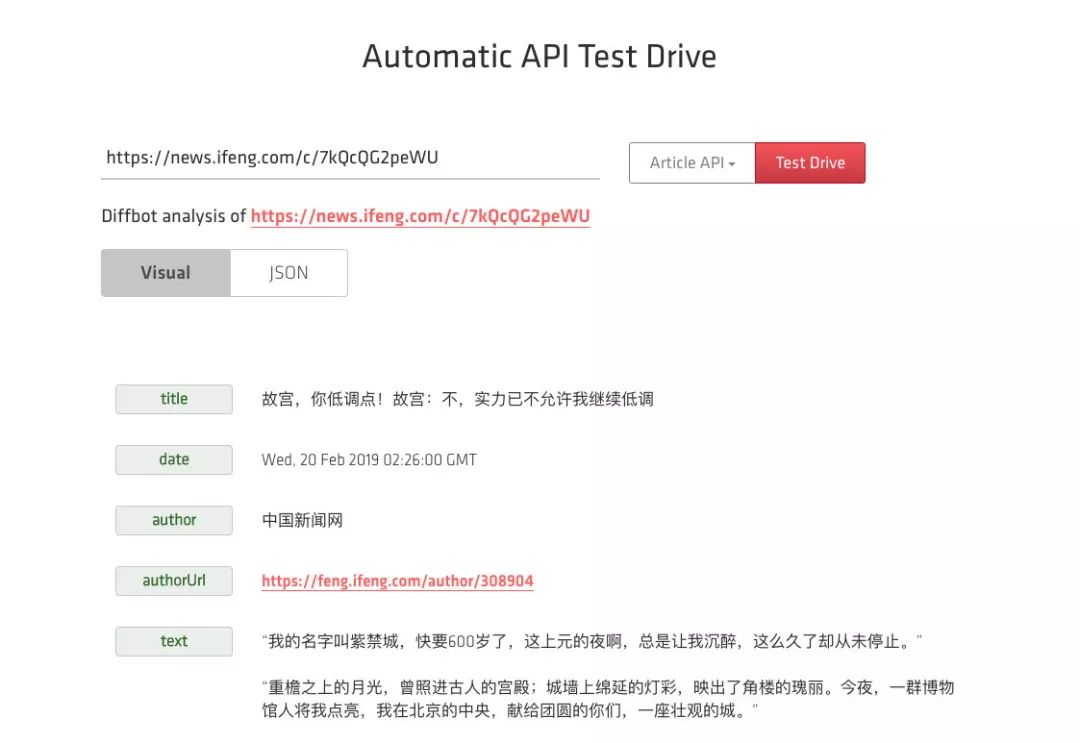Click the text field label
Screen dimensions: 1080x743
(x=174, y=642)
